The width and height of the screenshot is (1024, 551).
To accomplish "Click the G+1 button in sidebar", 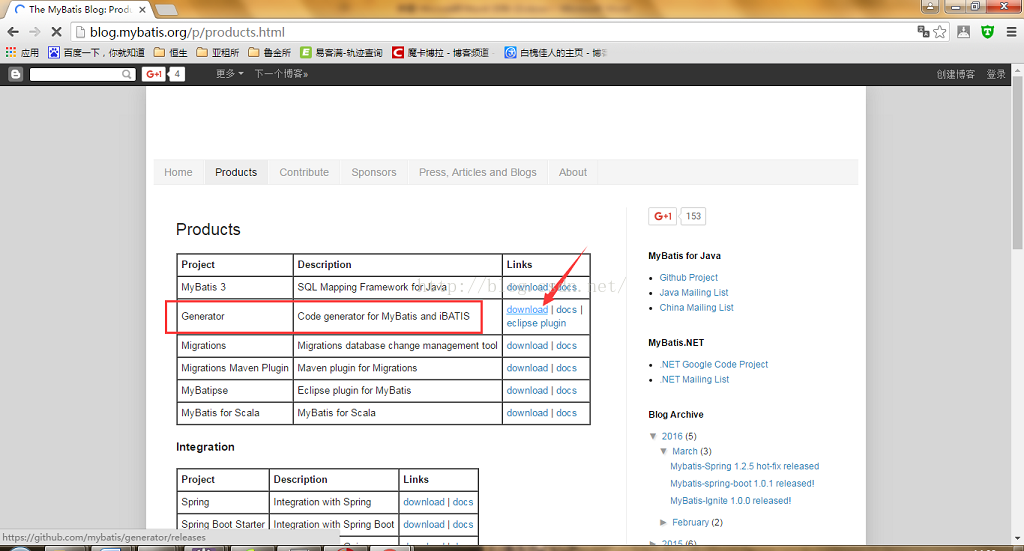I will 663,216.
